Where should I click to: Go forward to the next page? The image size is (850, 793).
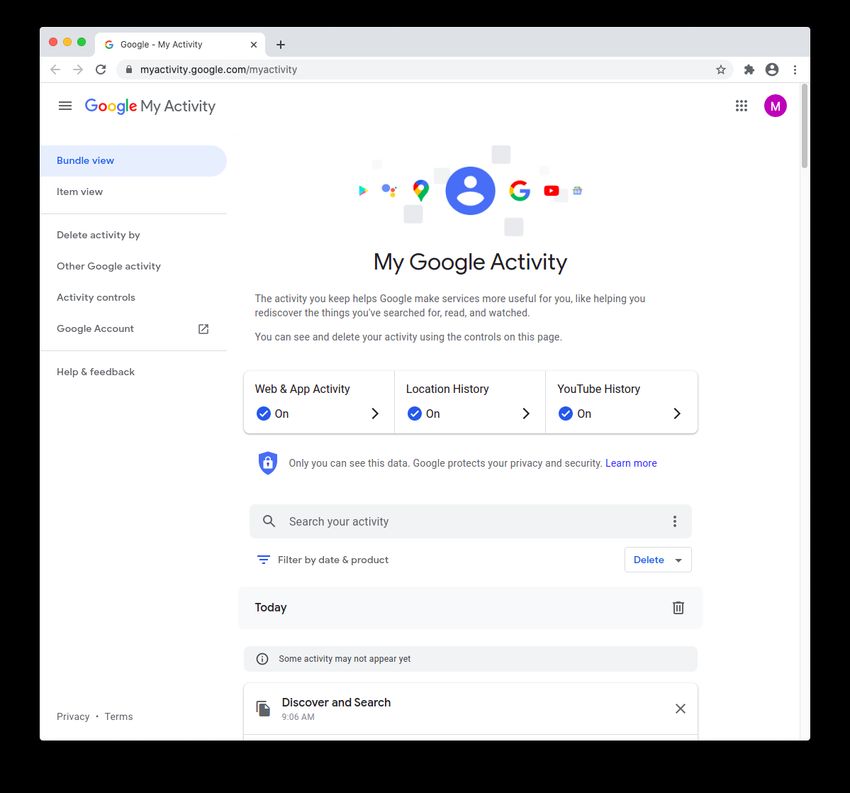point(78,69)
